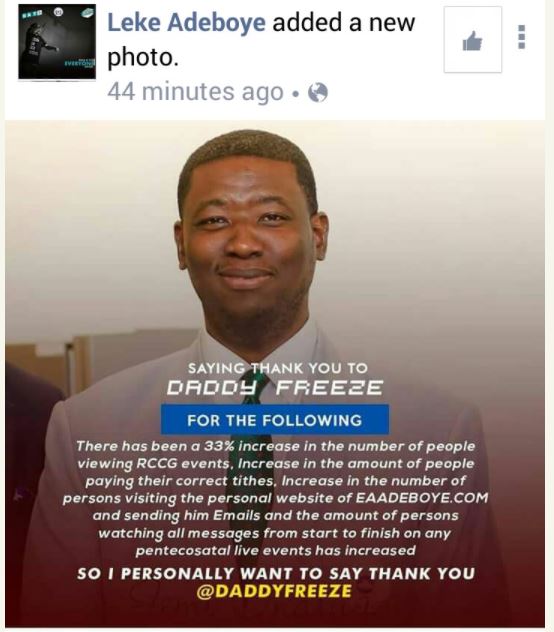Like the post with the thumbs-up icon
The image size is (554, 632).
click(473, 40)
